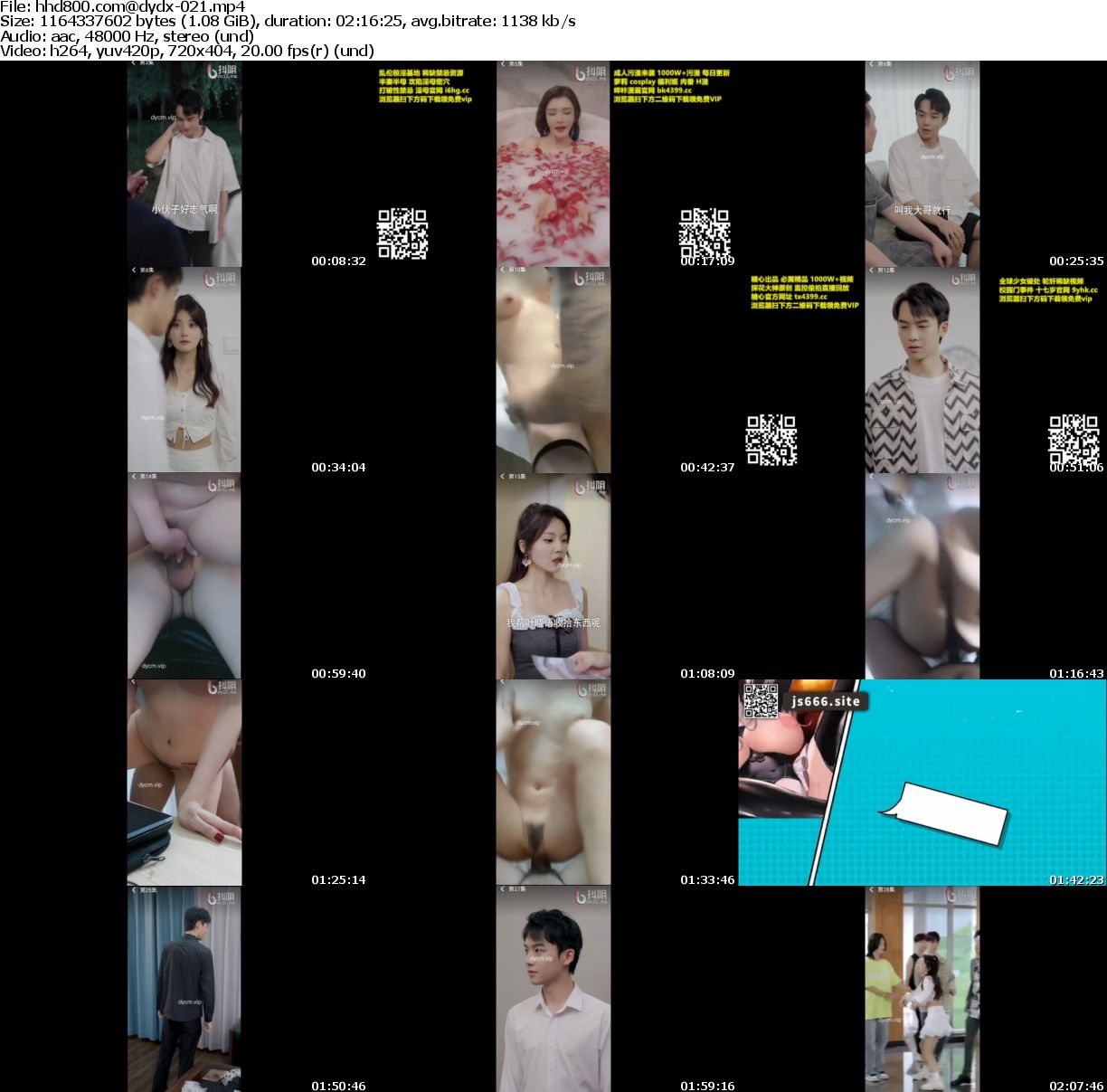This screenshot has width=1107, height=1092.
Task: Open the thumbnail at timestamp 00:51:06
Action: point(922,370)
